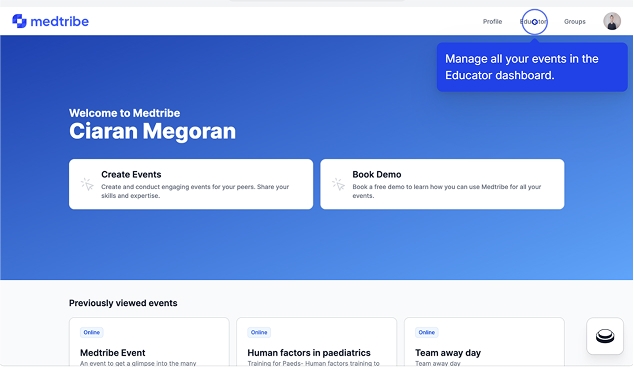The height and width of the screenshot is (368, 634).
Task: Click the Online badge on Medtribe Event
Action: coord(92,332)
